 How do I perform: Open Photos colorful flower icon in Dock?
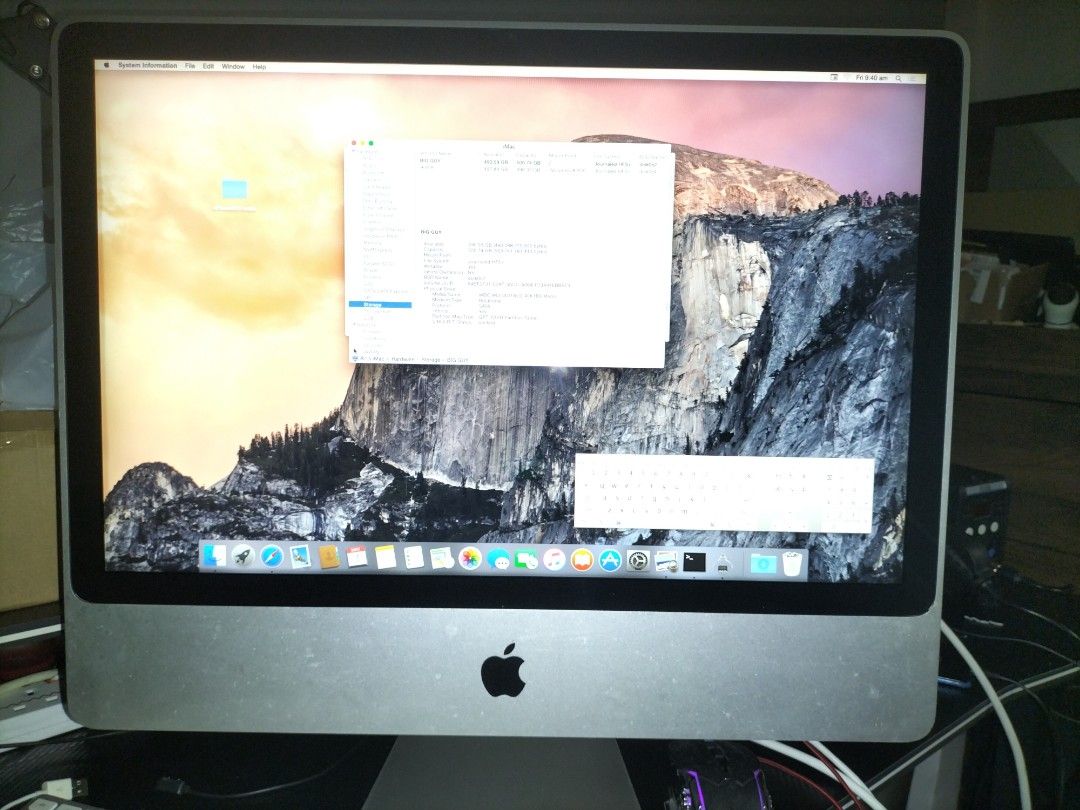click(x=470, y=559)
